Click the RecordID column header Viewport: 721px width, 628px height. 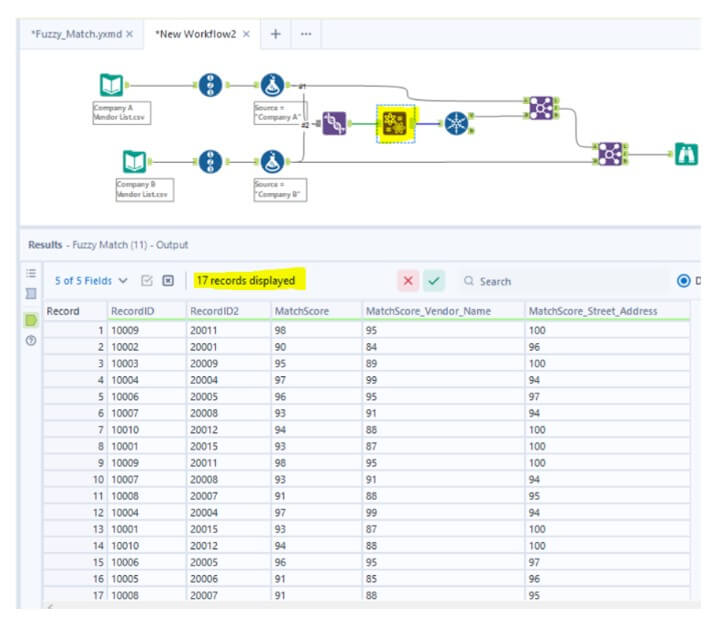click(147, 311)
